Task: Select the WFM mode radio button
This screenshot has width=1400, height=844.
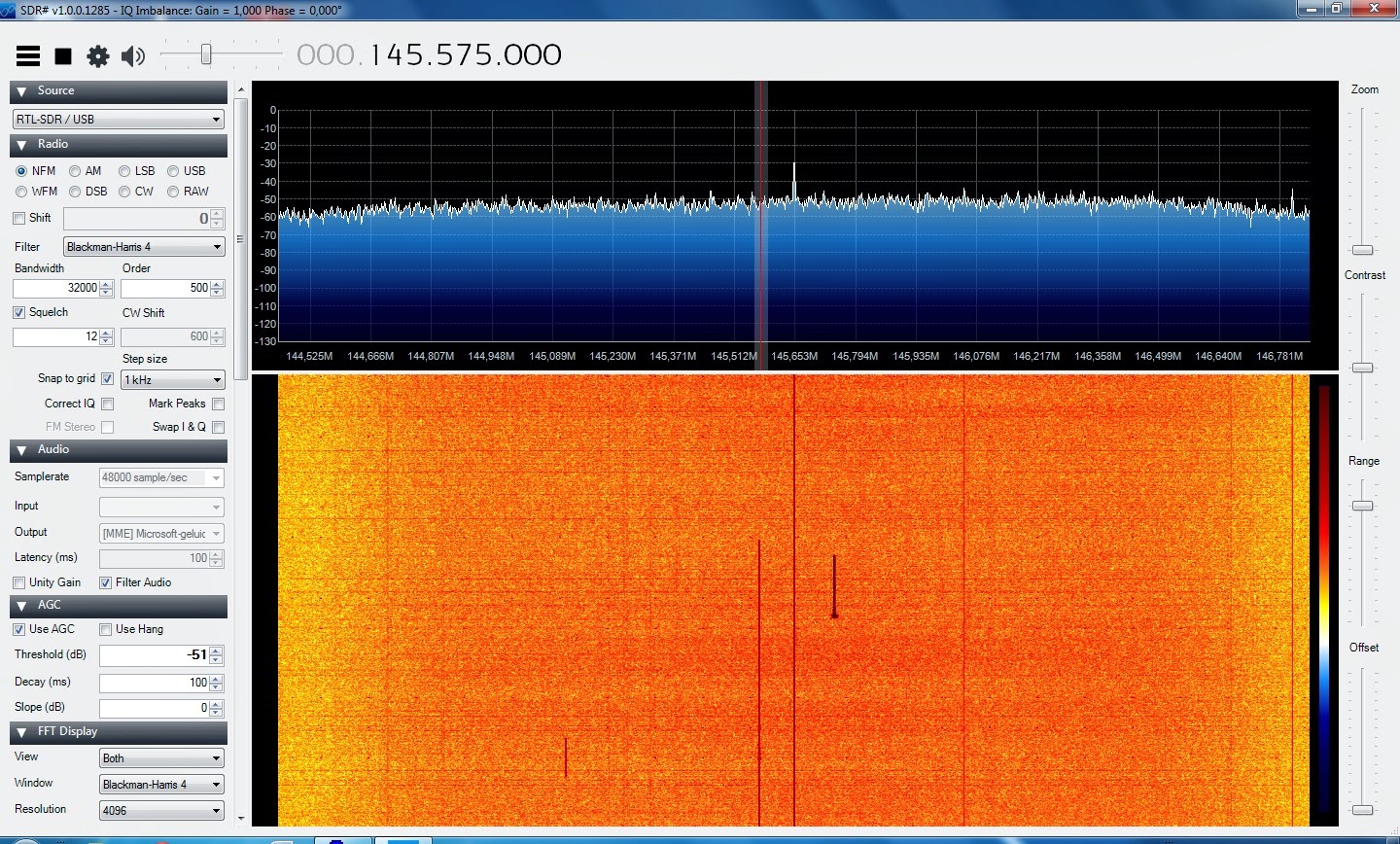Action: pos(21,192)
